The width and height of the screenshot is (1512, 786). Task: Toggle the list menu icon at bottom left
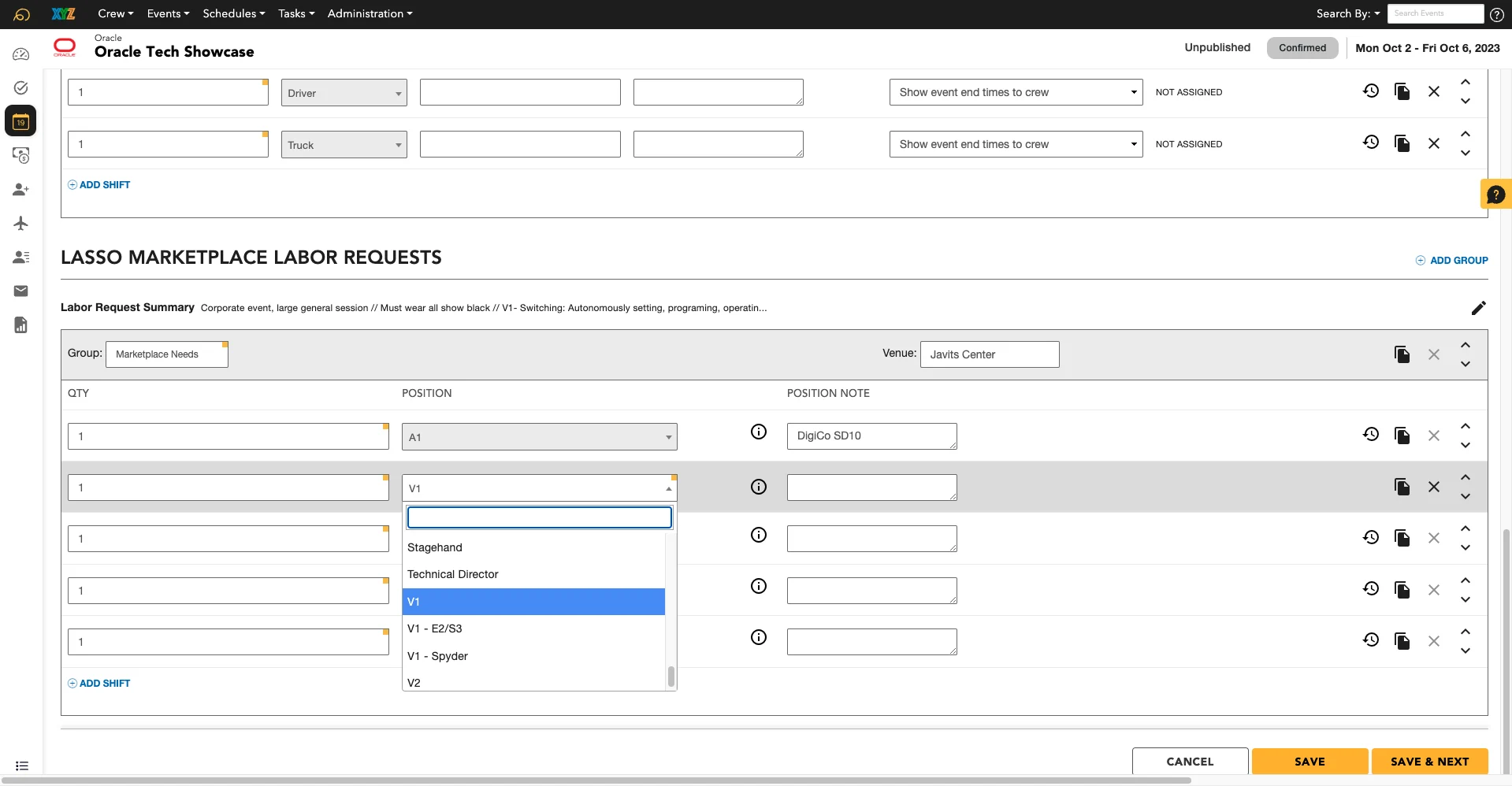(22, 766)
